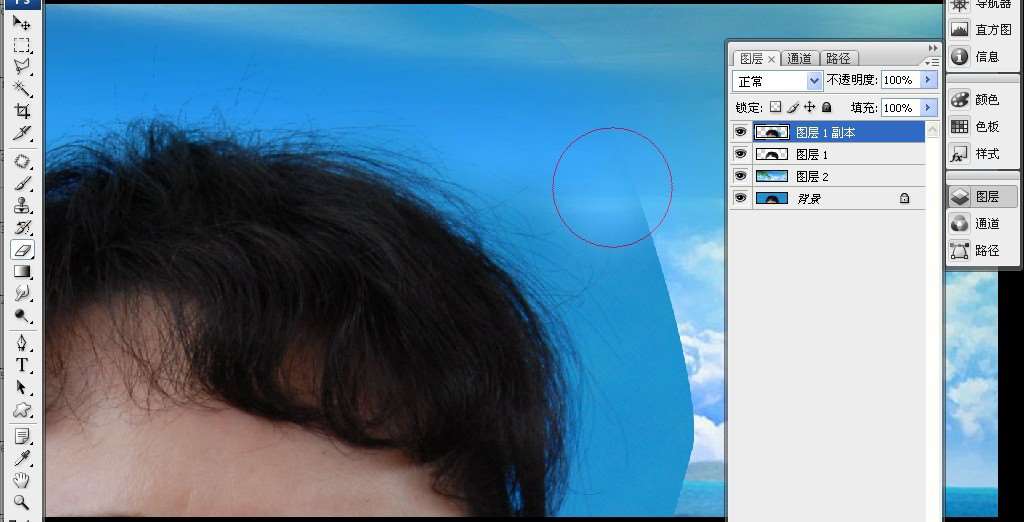Screen dimensions: 1024x522
Task: Open the Layers panel options menu
Action: [x=933, y=62]
